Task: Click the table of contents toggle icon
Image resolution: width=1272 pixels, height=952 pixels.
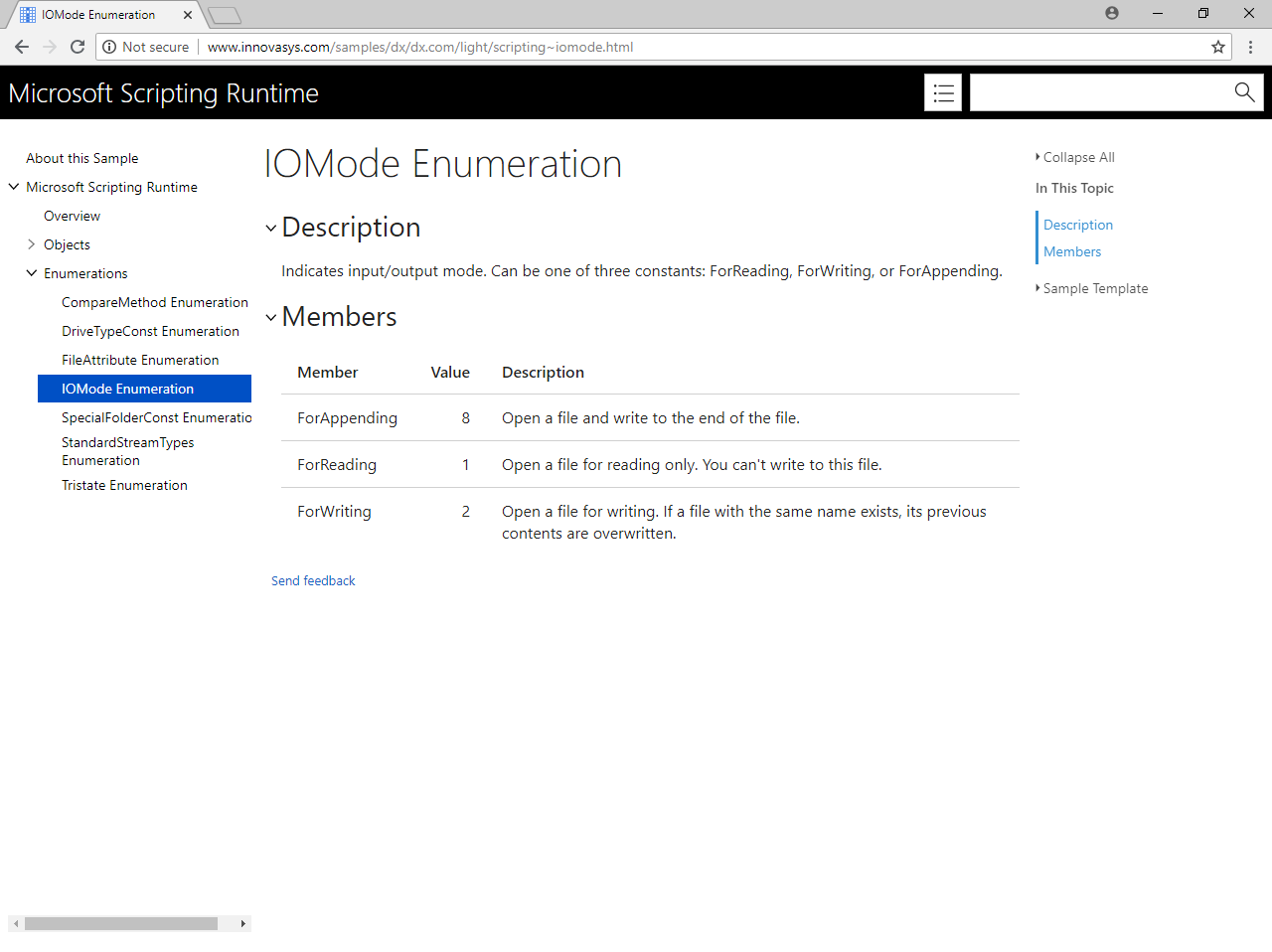Action: 943,92
